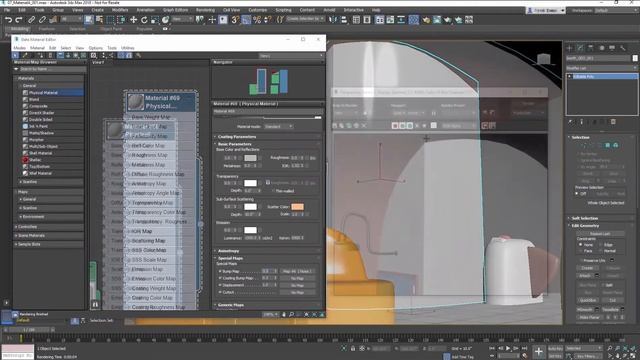Select the Edge constraint radio button
The image size is (640, 360).
(x=601, y=244)
